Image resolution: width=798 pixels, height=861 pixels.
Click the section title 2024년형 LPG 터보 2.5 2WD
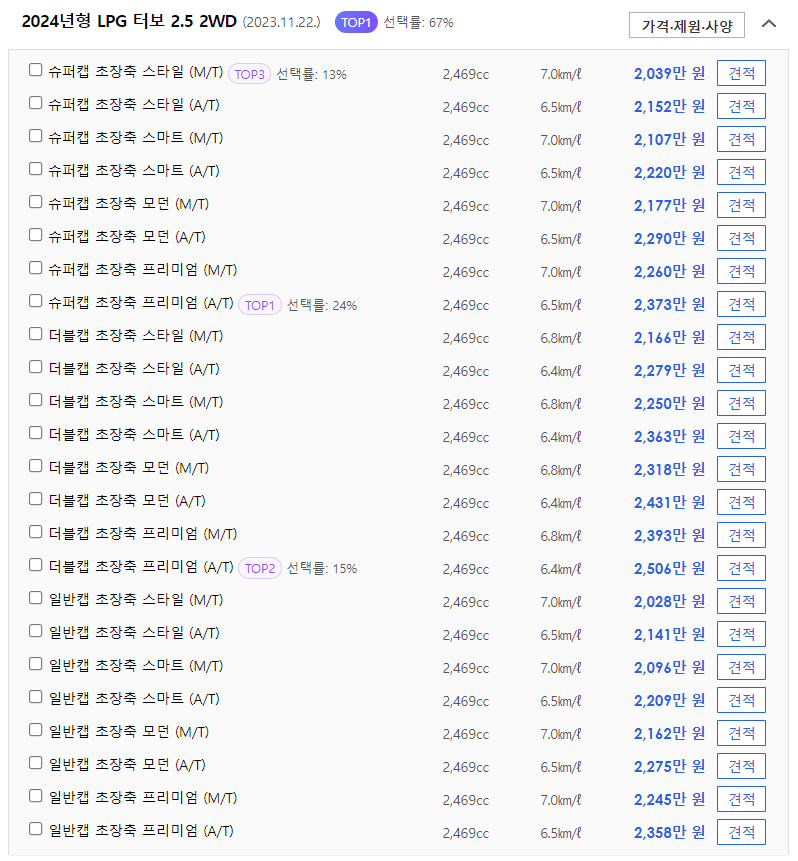[129, 21]
